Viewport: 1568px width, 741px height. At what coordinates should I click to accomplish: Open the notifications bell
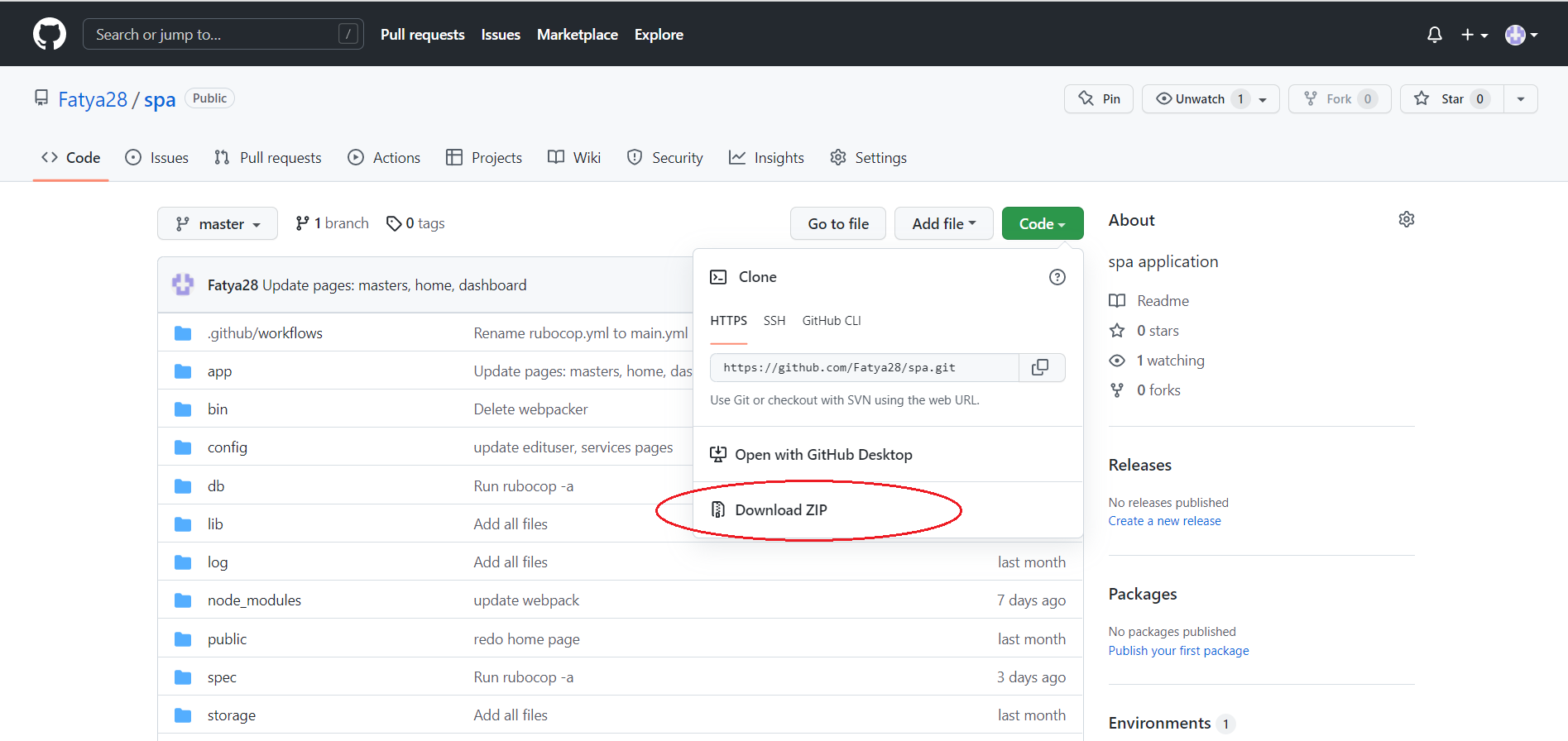click(1435, 35)
